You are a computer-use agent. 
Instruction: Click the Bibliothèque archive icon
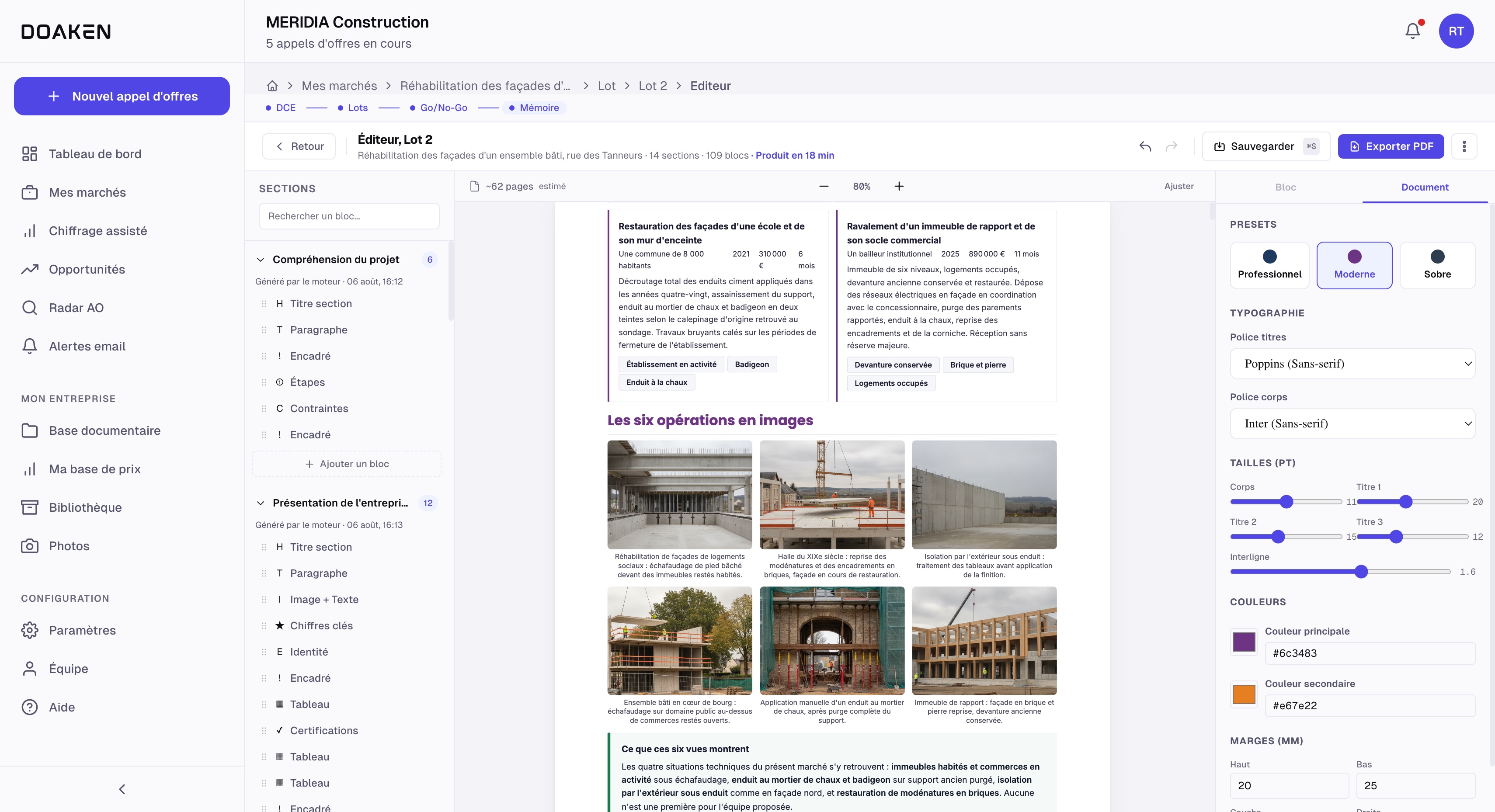tap(30, 507)
